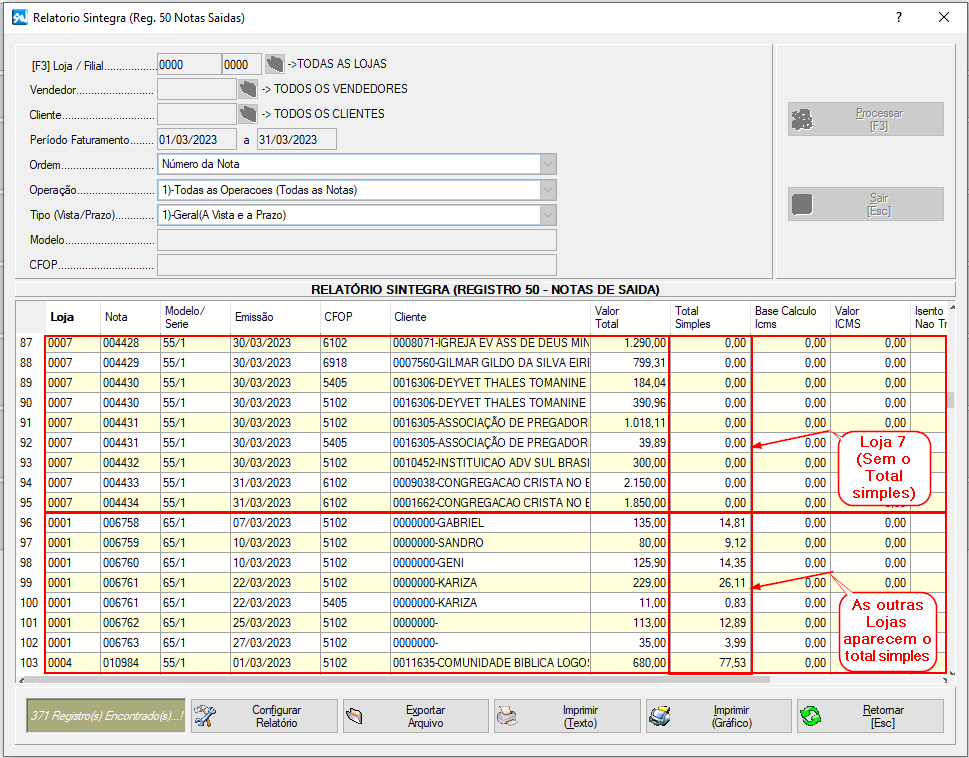Click client 0011635-COMUNIDADE BIBLICA LOGOS cell
Viewport: 969px width, 758px height.
pyautogui.click(x=489, y=663)
